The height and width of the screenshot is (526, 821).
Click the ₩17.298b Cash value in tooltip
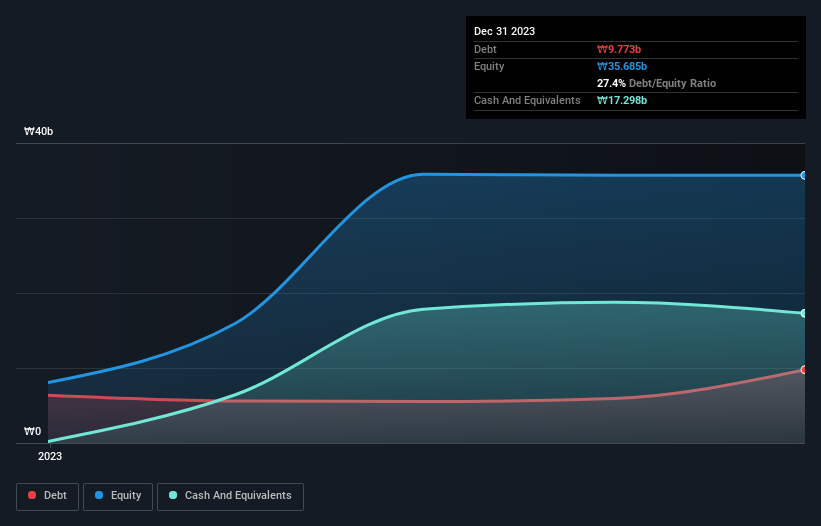(x=622, y=100)
